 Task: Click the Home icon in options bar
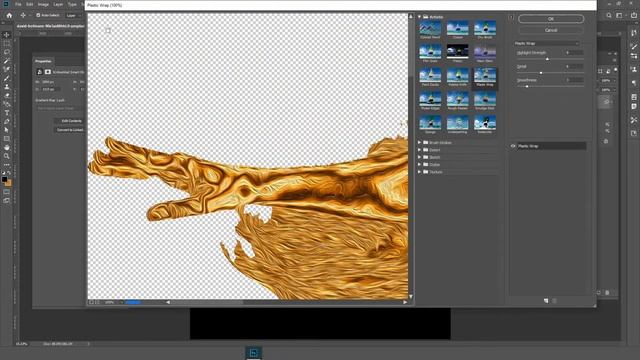click(x=9, y=16)
